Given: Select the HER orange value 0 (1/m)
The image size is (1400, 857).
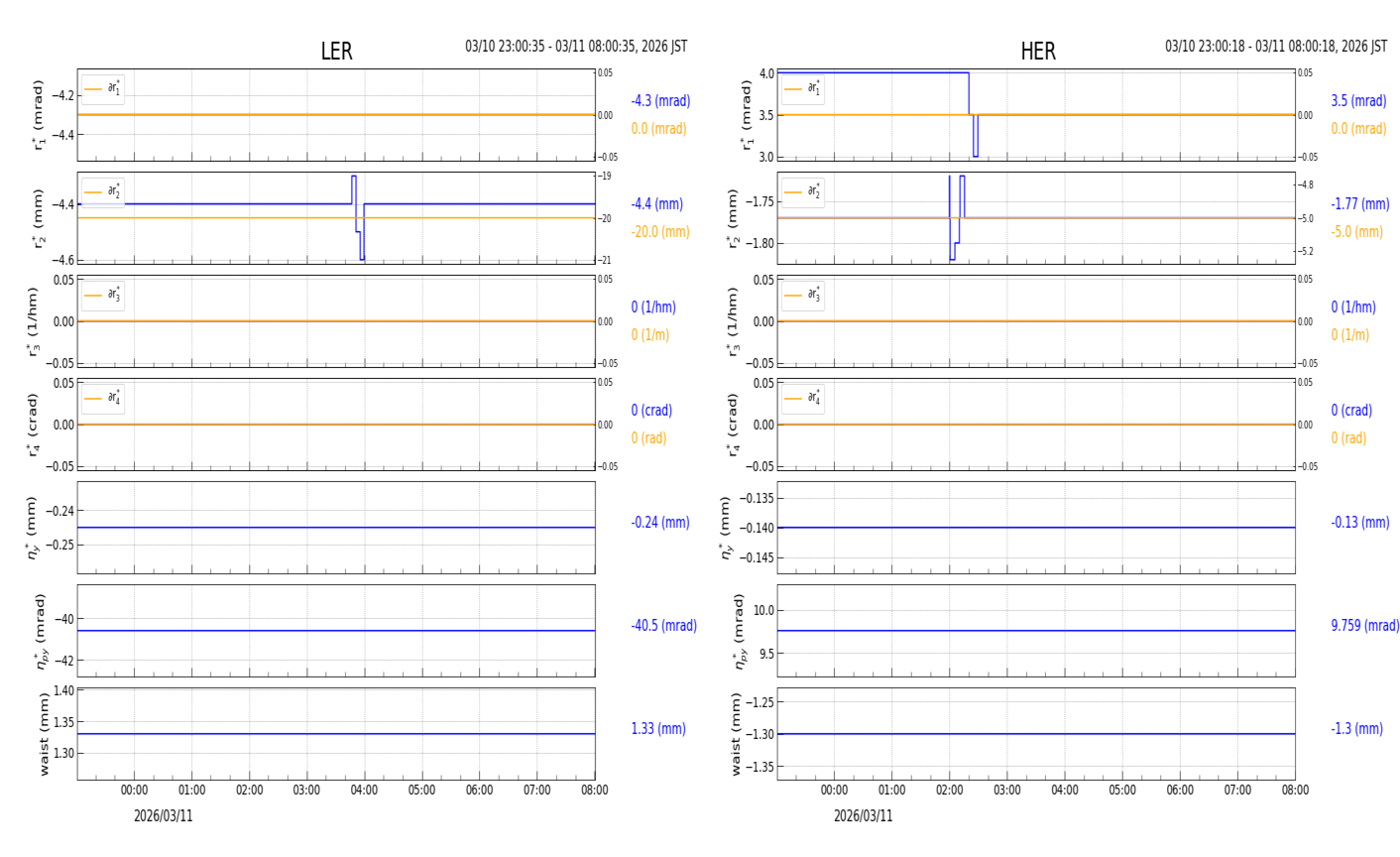Looking at the screenshot, I should click(x=1350, y=335).
